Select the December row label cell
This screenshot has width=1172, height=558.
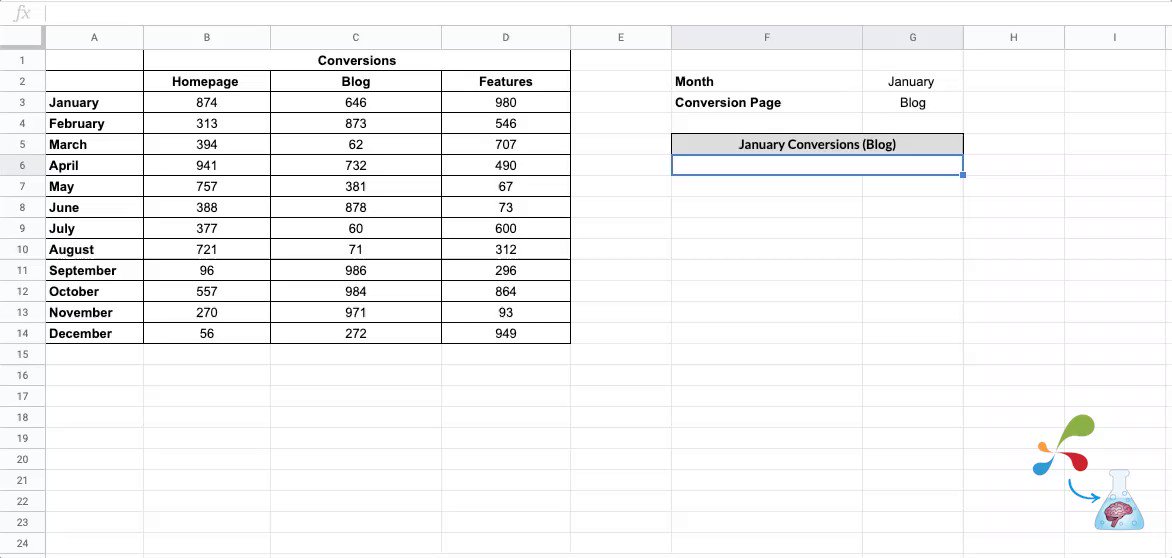94,333
